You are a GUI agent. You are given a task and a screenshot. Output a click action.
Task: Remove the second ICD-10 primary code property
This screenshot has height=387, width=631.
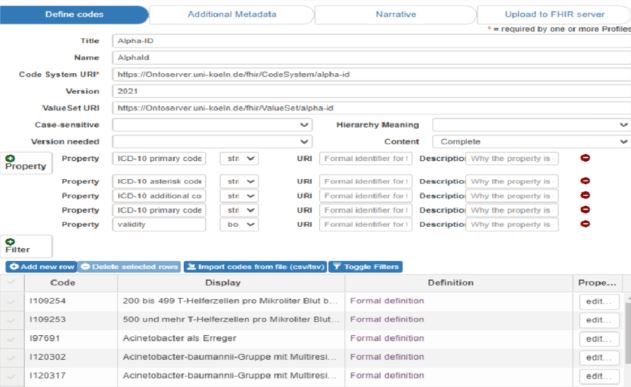pos(585,210)
